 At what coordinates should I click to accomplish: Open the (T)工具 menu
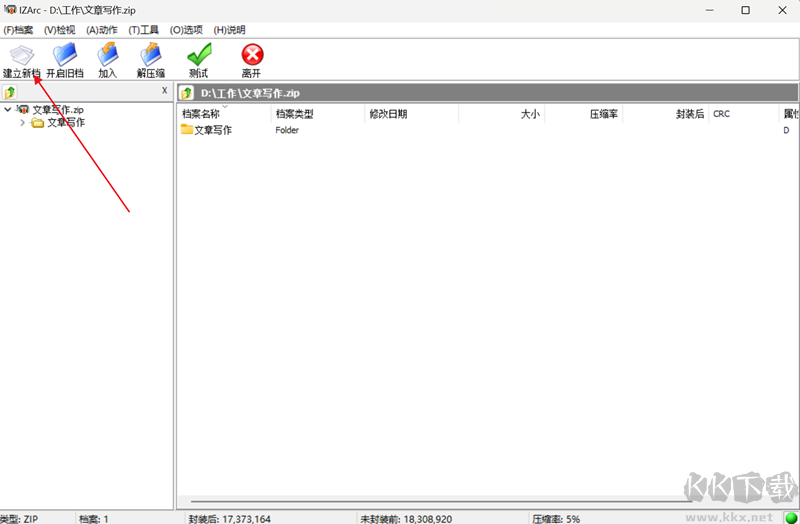point(144,30)
